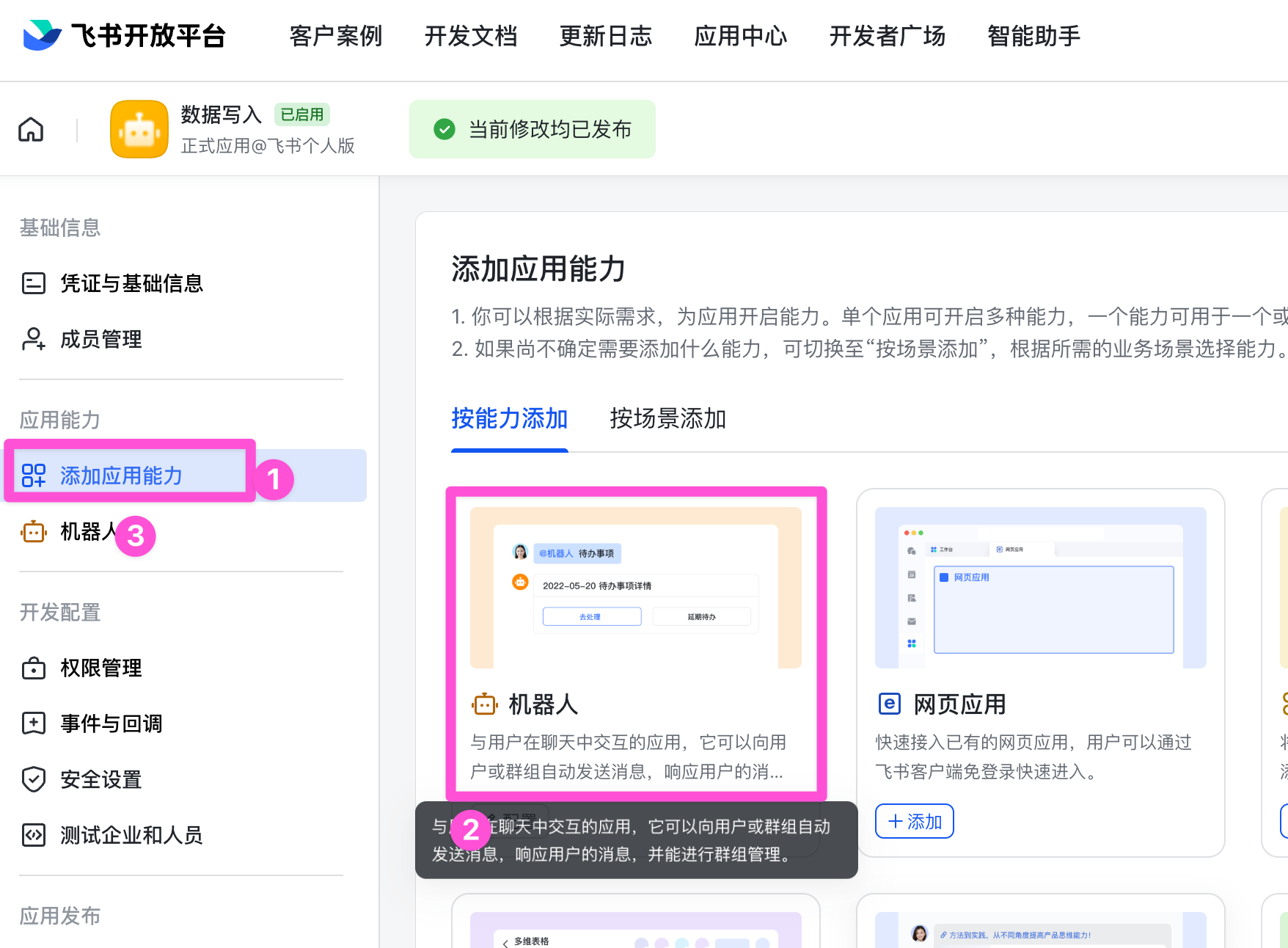Go to the home icon
The width and height of the screenshot is (1288, 948).
[x=31, y=129]
